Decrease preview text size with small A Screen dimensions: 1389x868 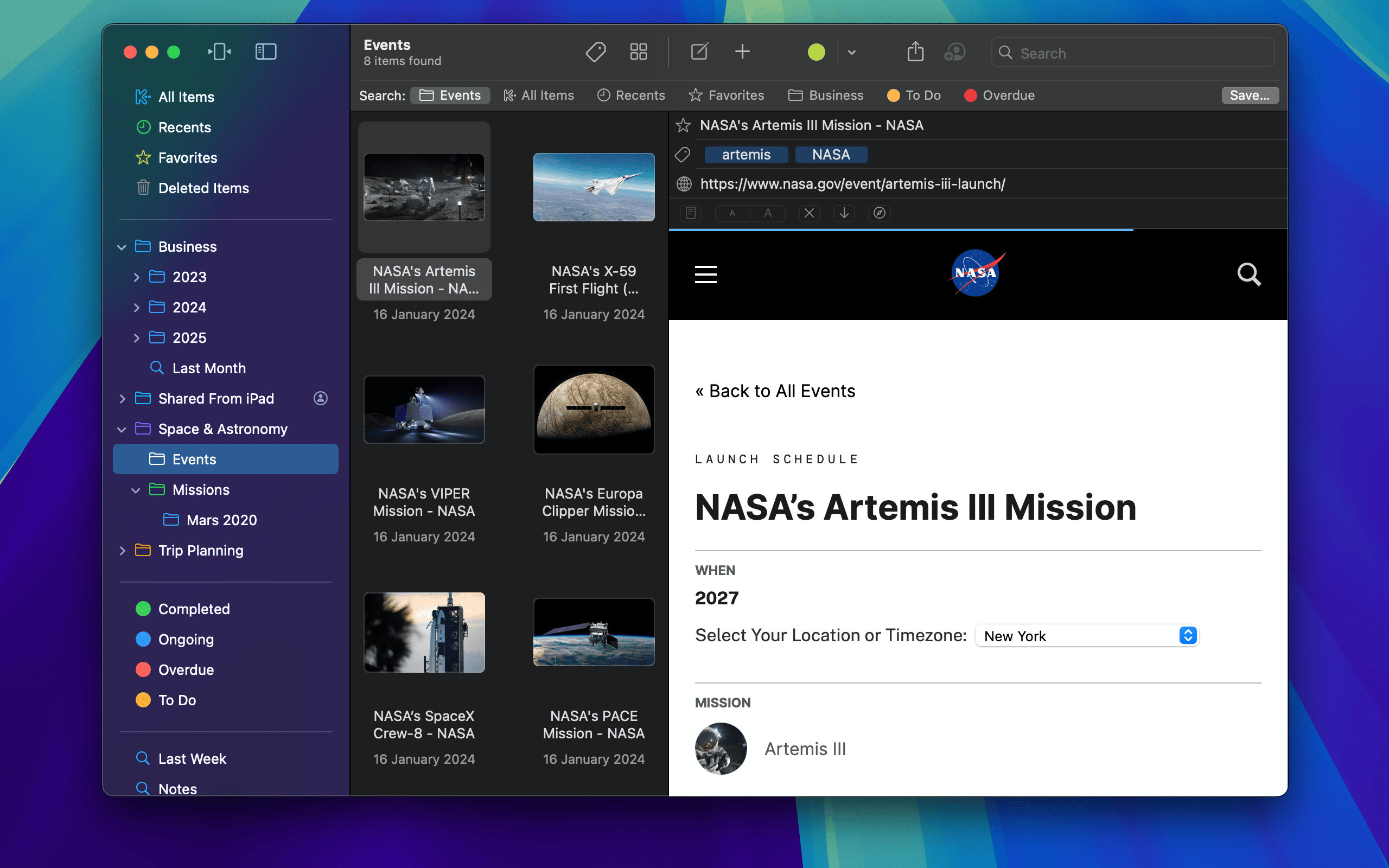click(732, 213)
